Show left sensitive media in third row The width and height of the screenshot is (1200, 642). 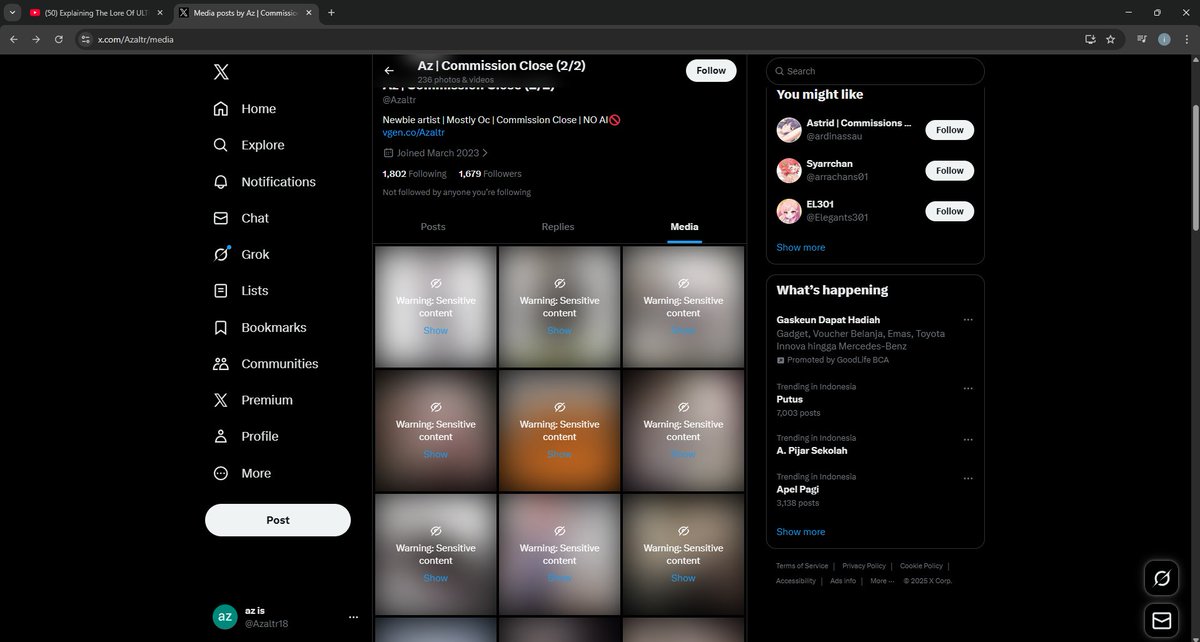pos(436,578)
